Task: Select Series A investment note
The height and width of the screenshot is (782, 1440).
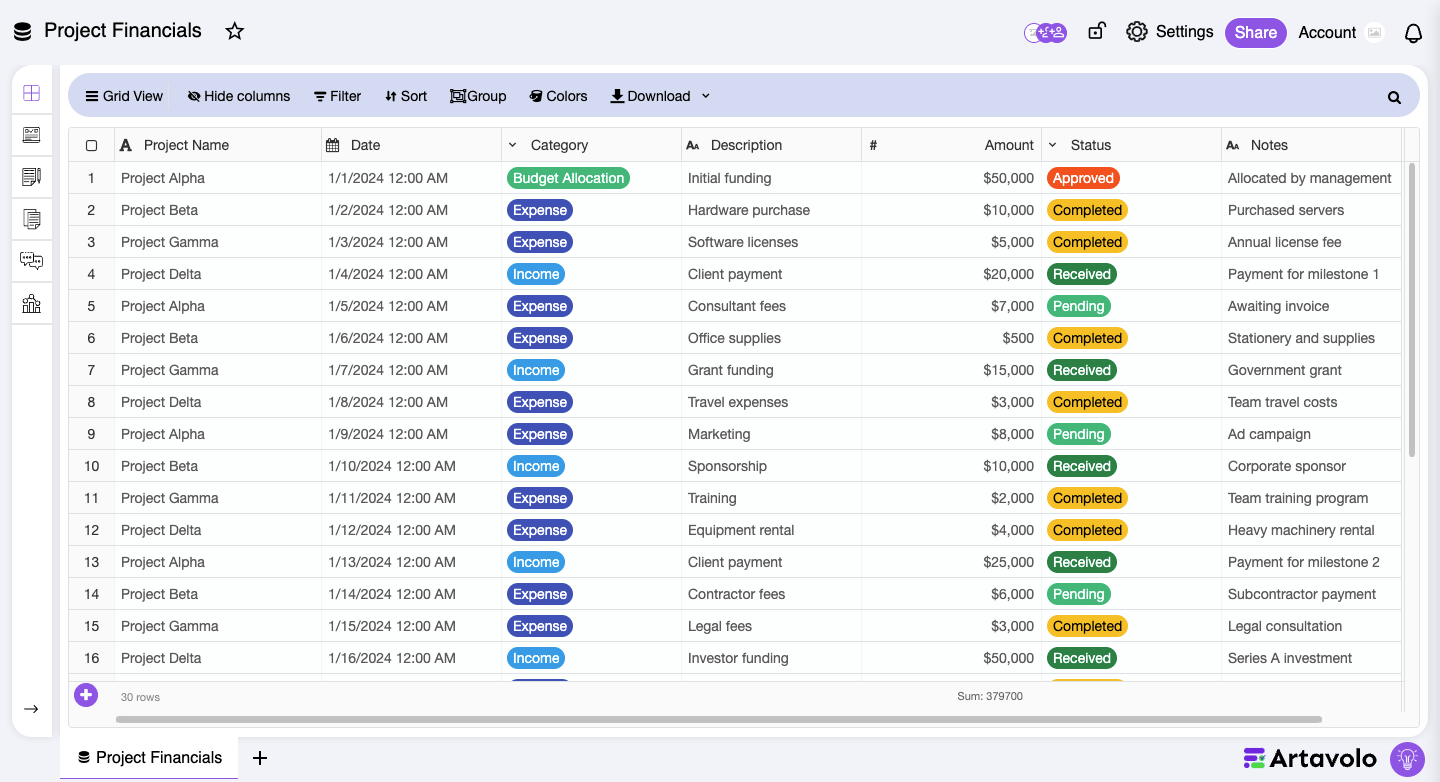Action: [x=1311, y=658]
